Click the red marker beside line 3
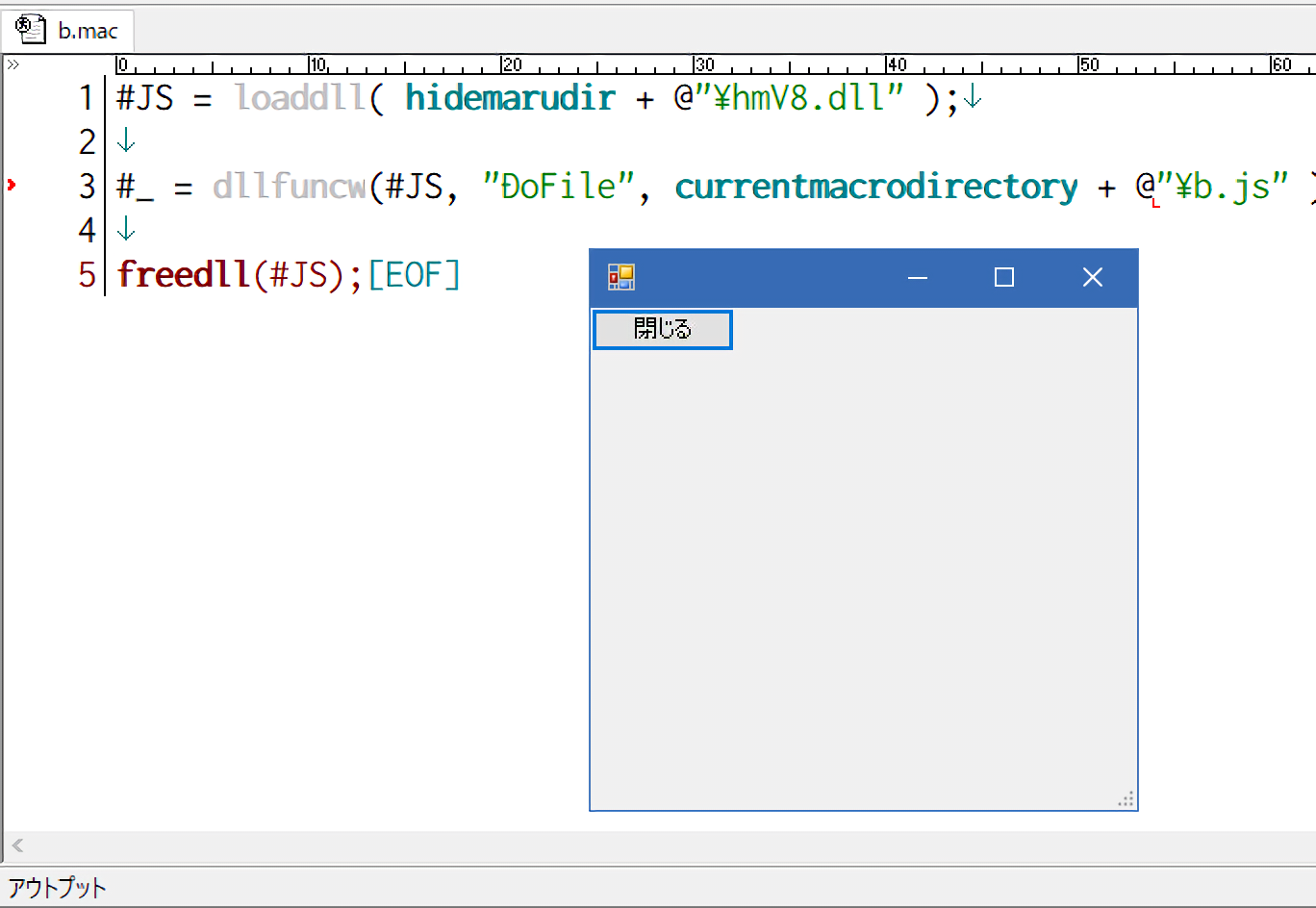Viewport: 1316px width, 908px height. (x=12, y=184)
